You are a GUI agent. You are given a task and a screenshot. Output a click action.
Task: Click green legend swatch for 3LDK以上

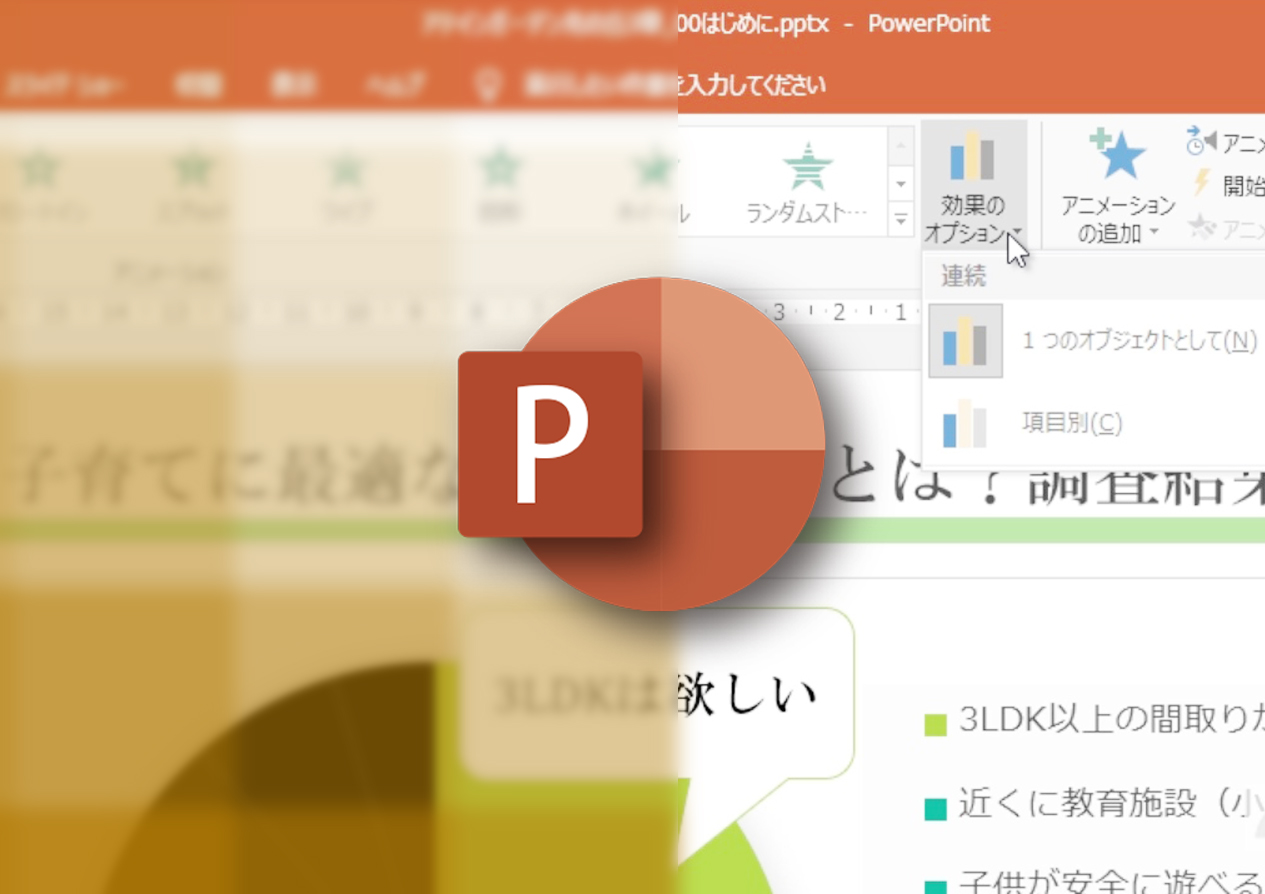tap(935, 723)
